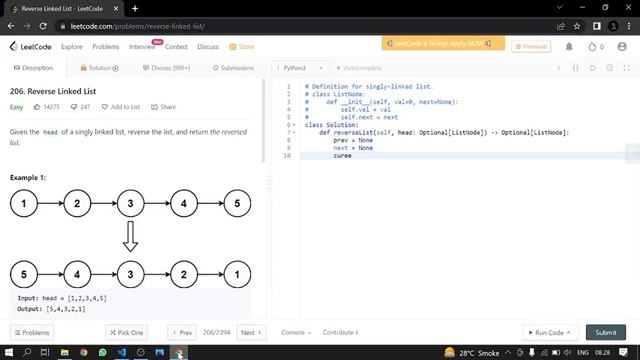Open the weather widget in taskbar
This screenshot has width=640, height=360.
472,352
